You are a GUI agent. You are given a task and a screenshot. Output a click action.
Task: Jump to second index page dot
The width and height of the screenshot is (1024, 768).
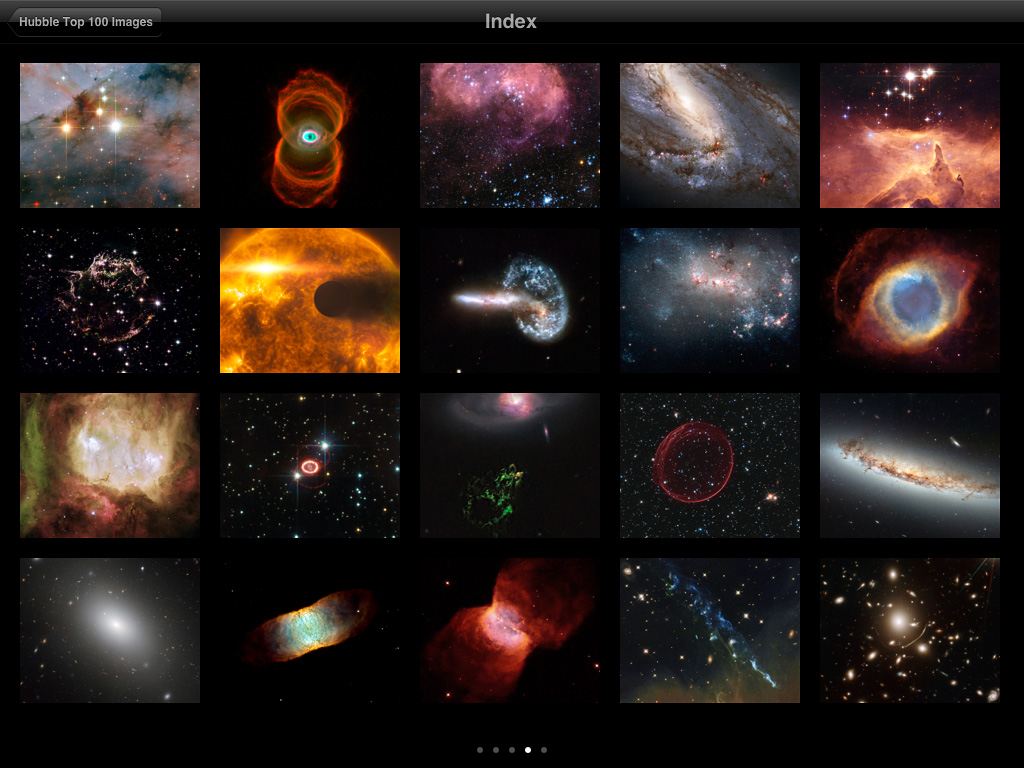[496, 750]
